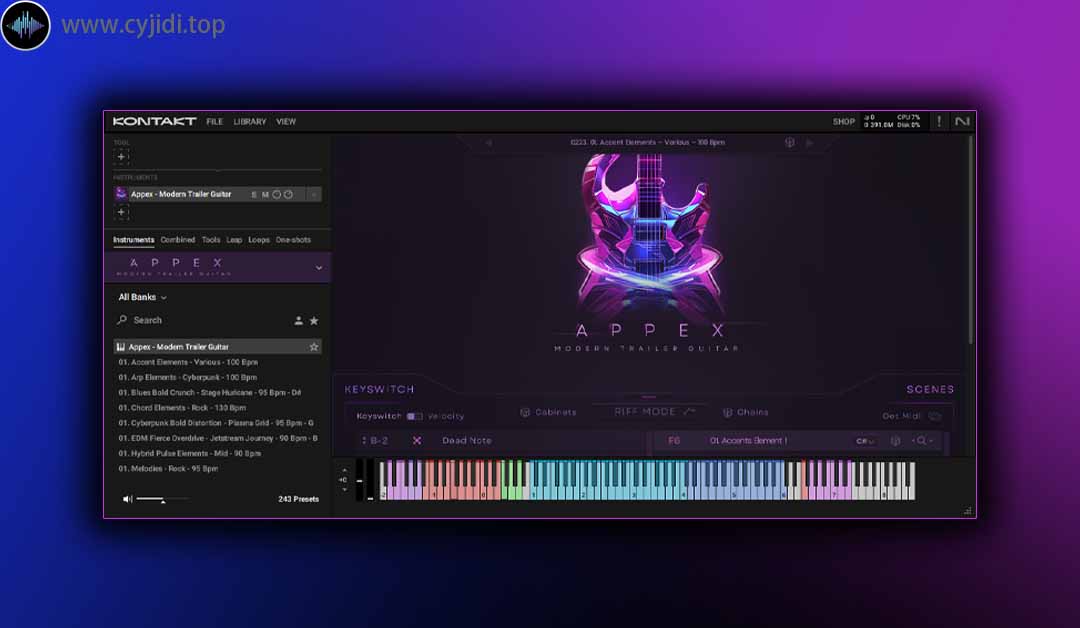Screen dimensions: 1080x628
Task: Click the RIFF MODE button
Action: (654, 412)
